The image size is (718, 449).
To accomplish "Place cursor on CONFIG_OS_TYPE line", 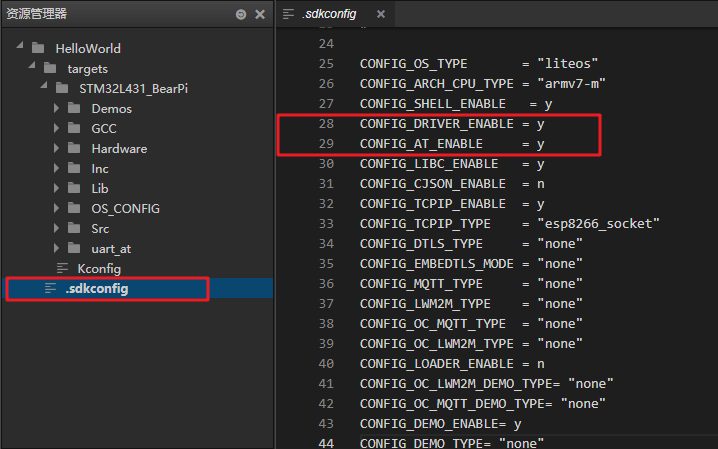I will [x=479, y=64].
